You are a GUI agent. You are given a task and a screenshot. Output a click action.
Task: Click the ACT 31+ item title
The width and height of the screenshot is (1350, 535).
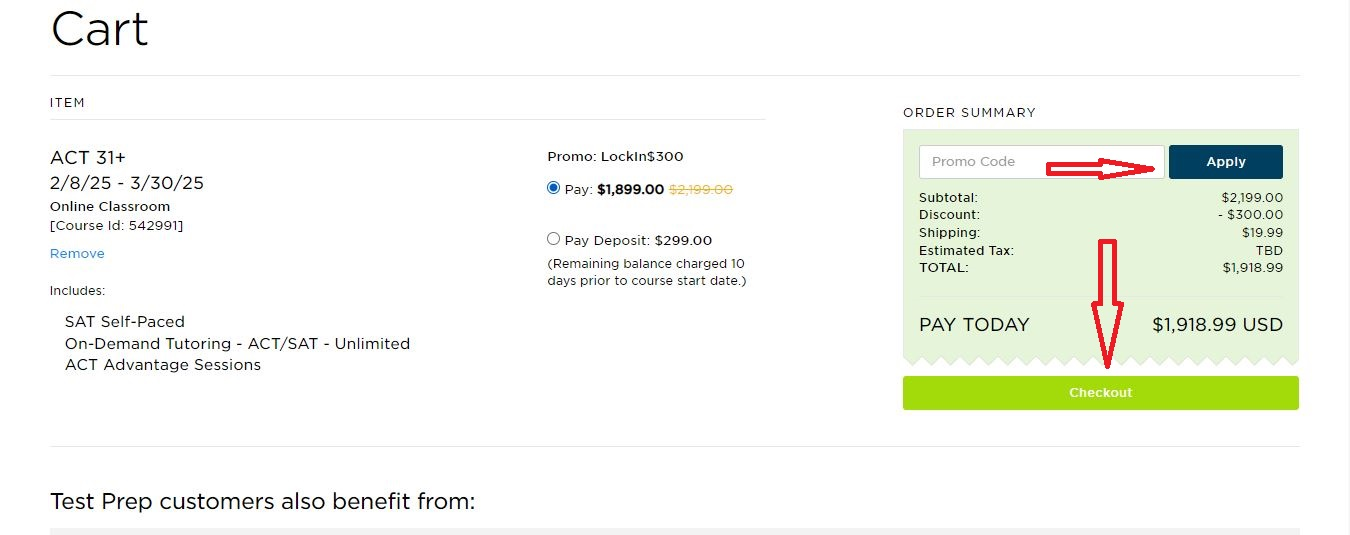(88, 157)
